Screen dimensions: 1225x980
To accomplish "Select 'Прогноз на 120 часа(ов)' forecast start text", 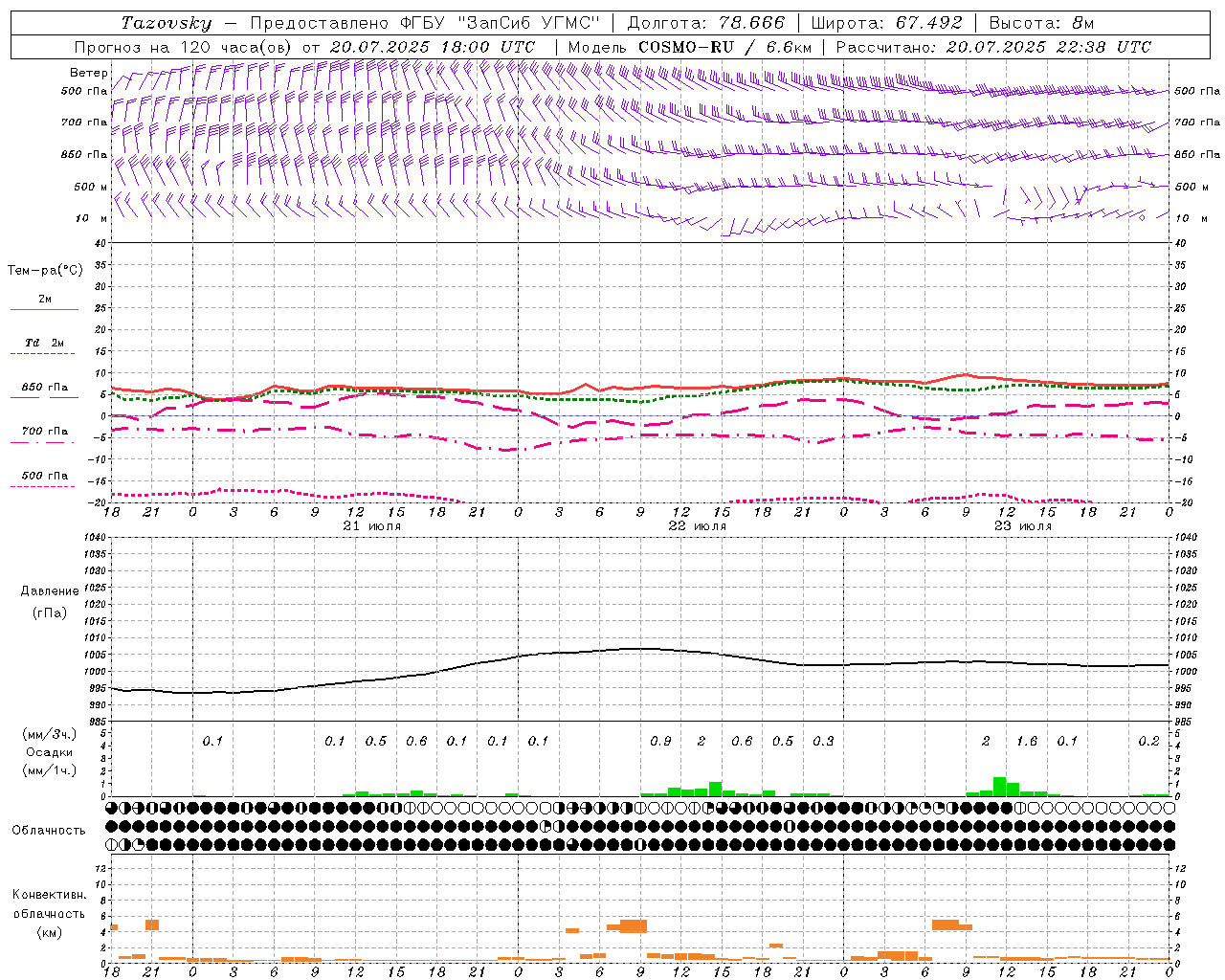I will click(184, 47).
